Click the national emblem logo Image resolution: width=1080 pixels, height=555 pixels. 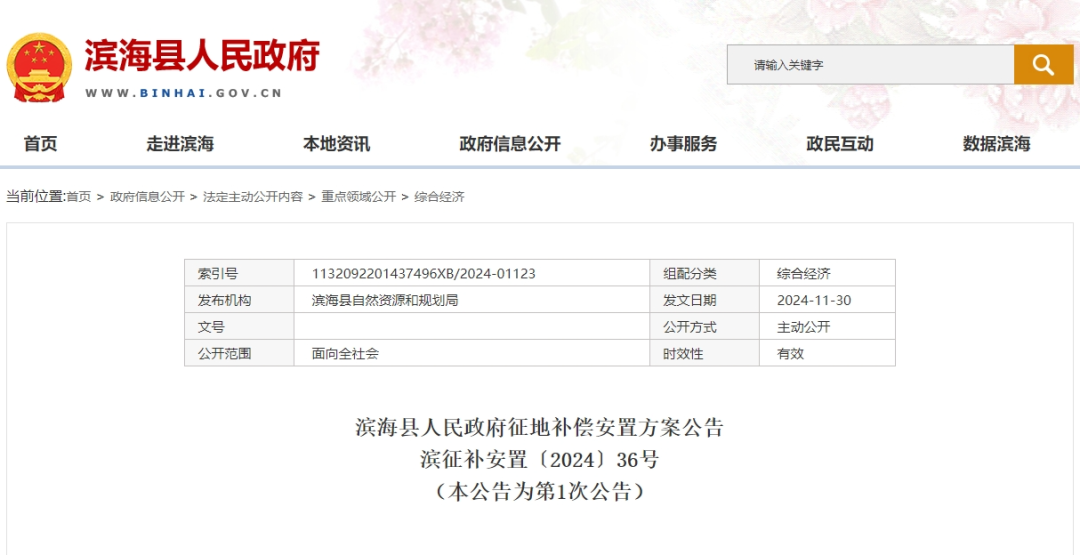39,67
